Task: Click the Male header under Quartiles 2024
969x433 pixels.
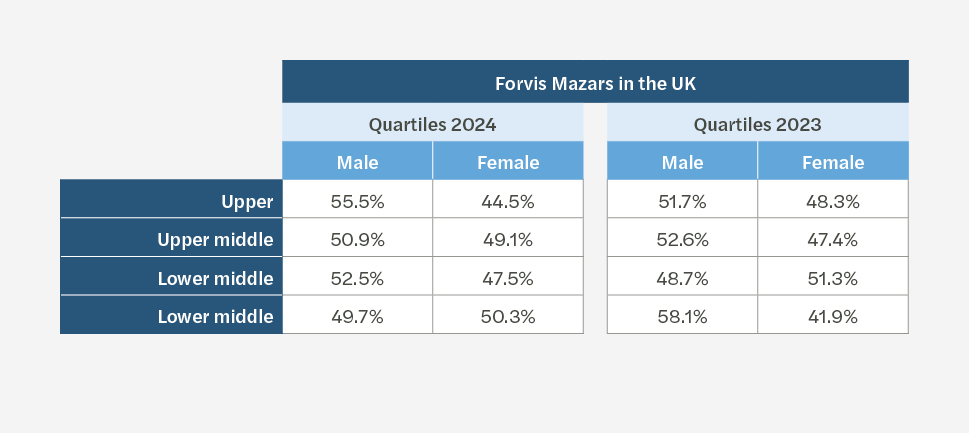Action: point(357,162)
